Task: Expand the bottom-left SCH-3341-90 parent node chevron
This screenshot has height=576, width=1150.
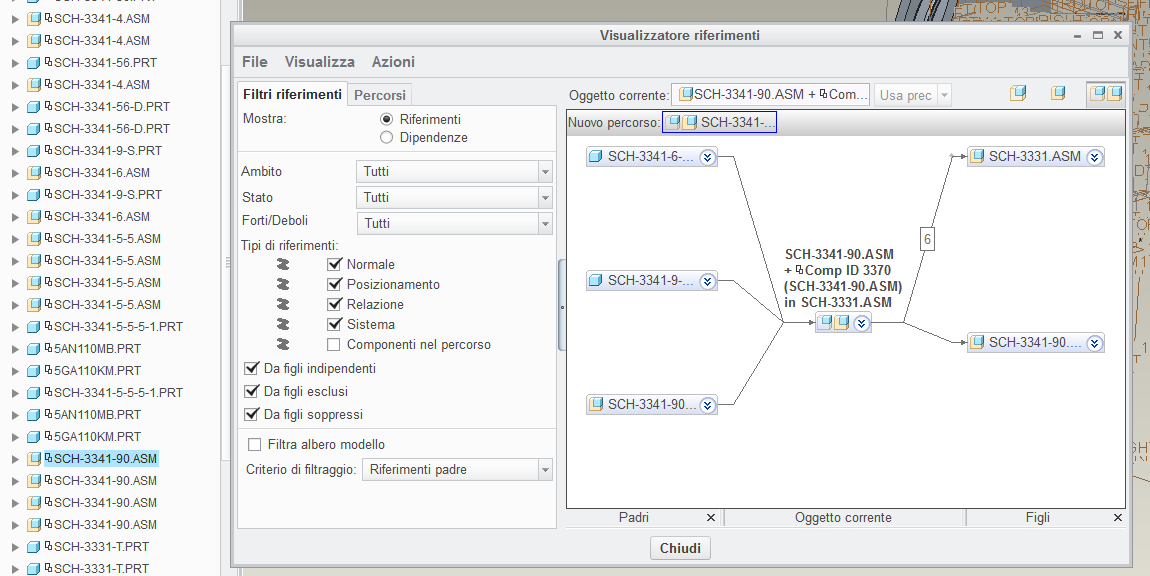Action: (708, 404)
